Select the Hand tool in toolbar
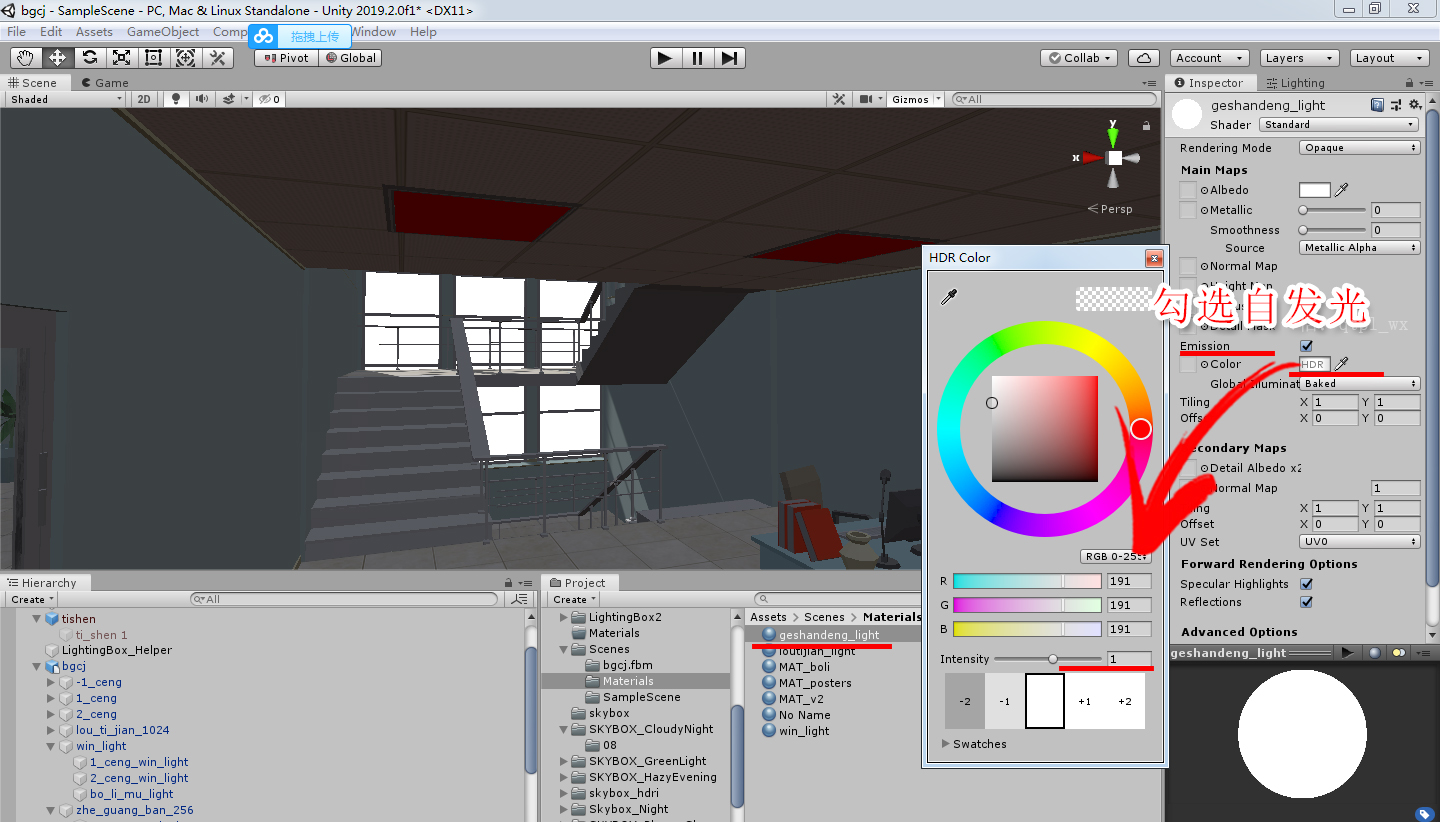The height and width of the screenshot is (822, 1440). 25,58
